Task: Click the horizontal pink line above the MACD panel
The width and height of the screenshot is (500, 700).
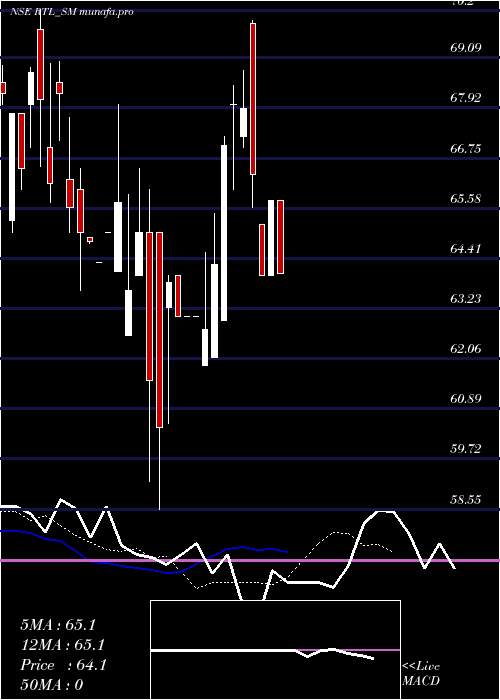Action: [x=250, y=560]
